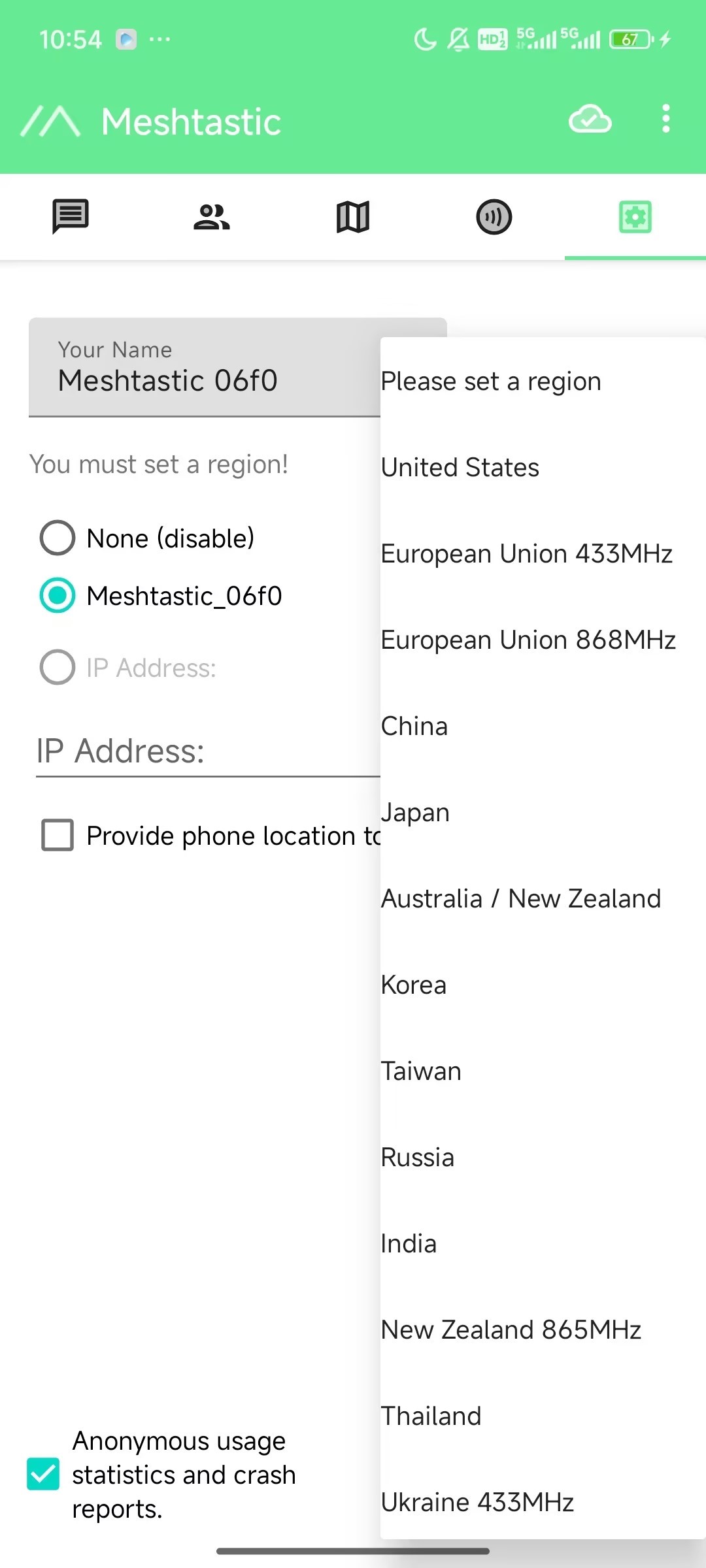Tap the Meshtastic logo icon
The height and width of the screenshot is (1568, 706).
[x=51, y=122]
